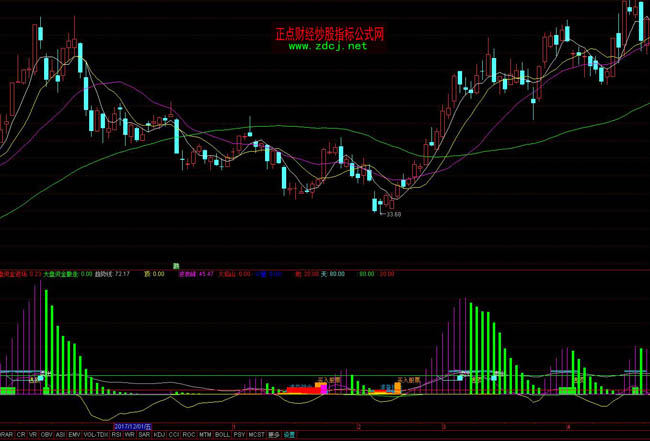650x441 pixels.
Task: Click the www.zdcj.net website link
Action: tap(329, 46)
